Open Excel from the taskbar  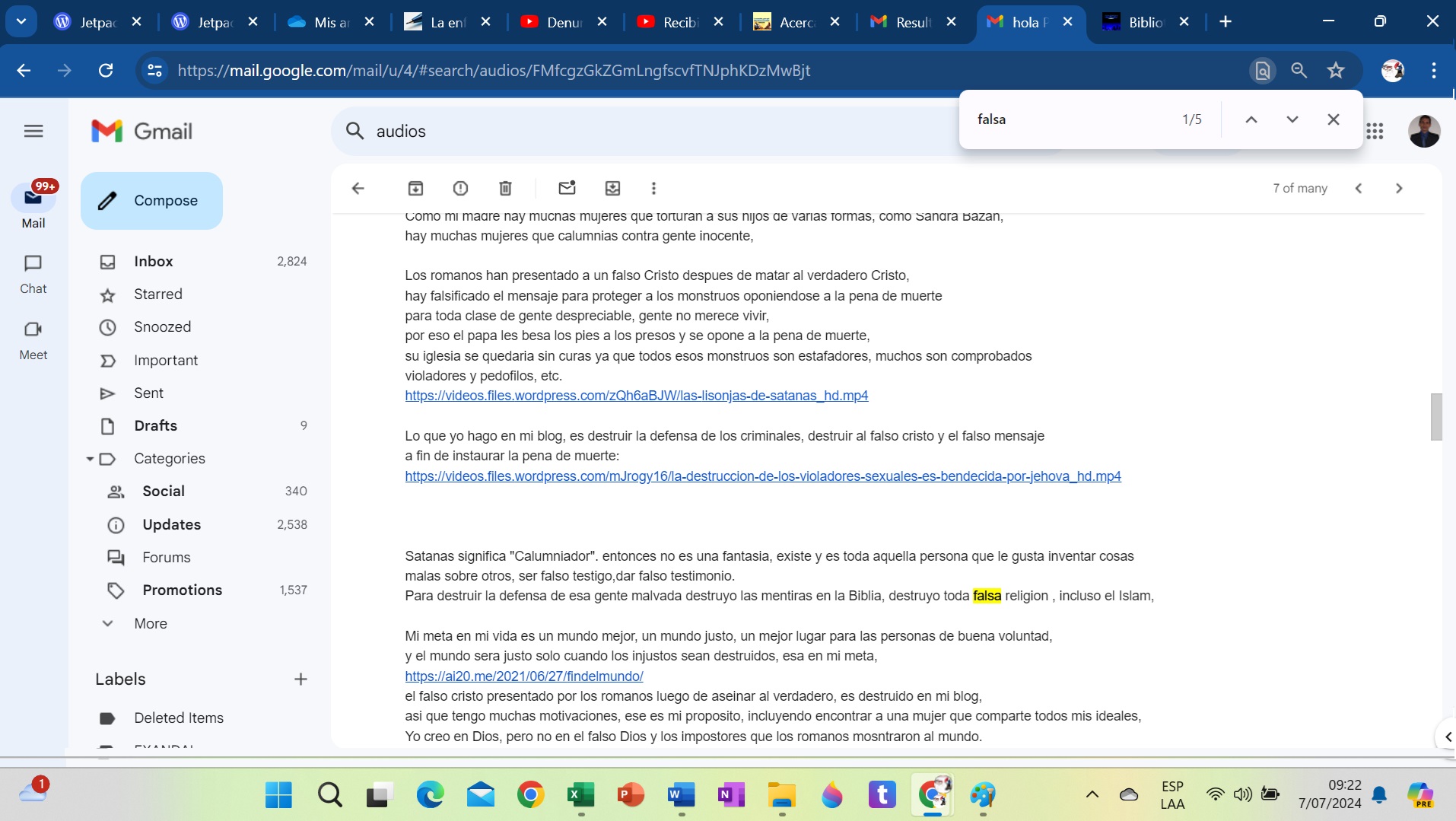tap(580, 795)
